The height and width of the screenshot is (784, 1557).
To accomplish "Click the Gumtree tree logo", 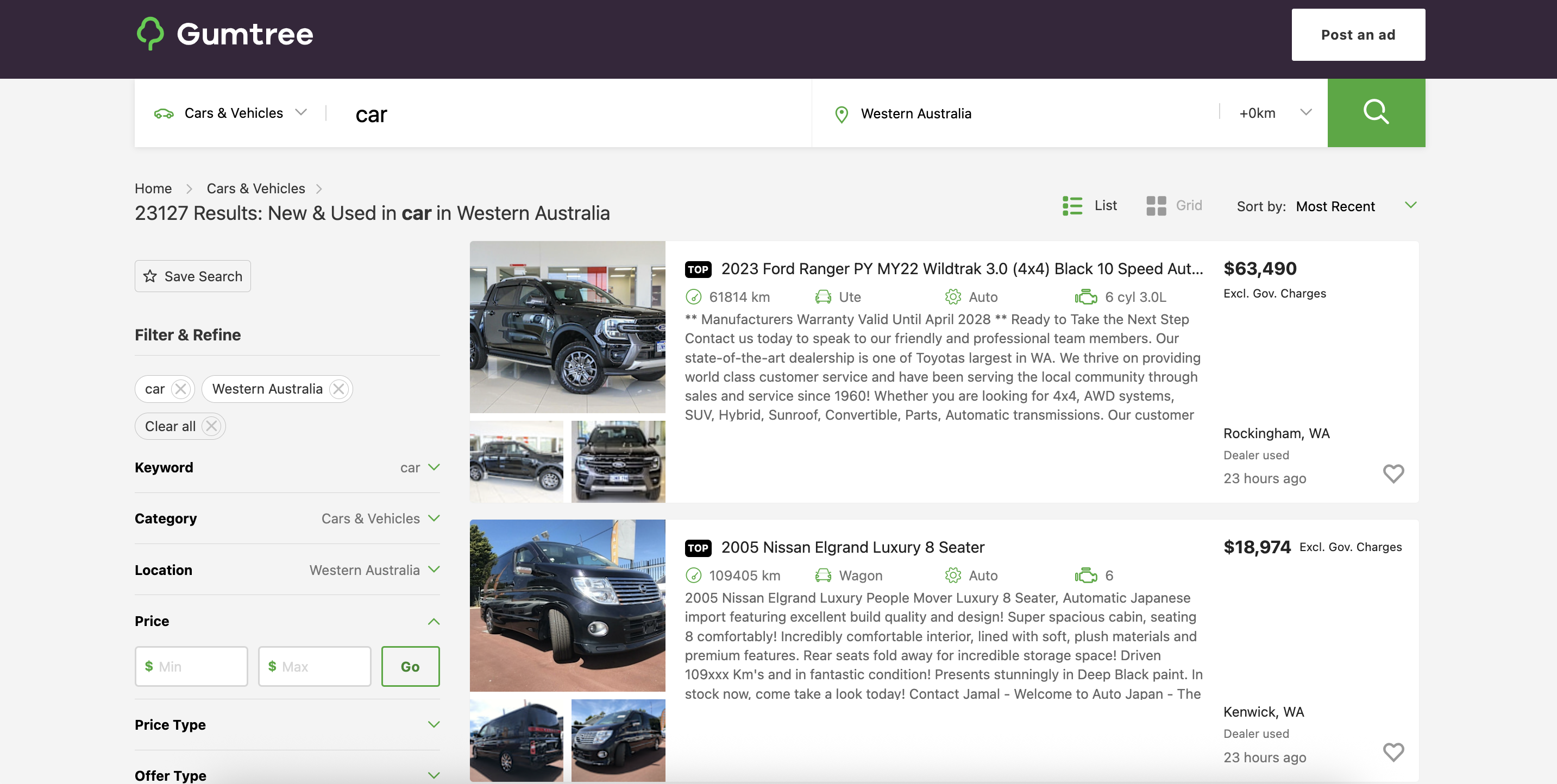I will click(x=150, y=33).
